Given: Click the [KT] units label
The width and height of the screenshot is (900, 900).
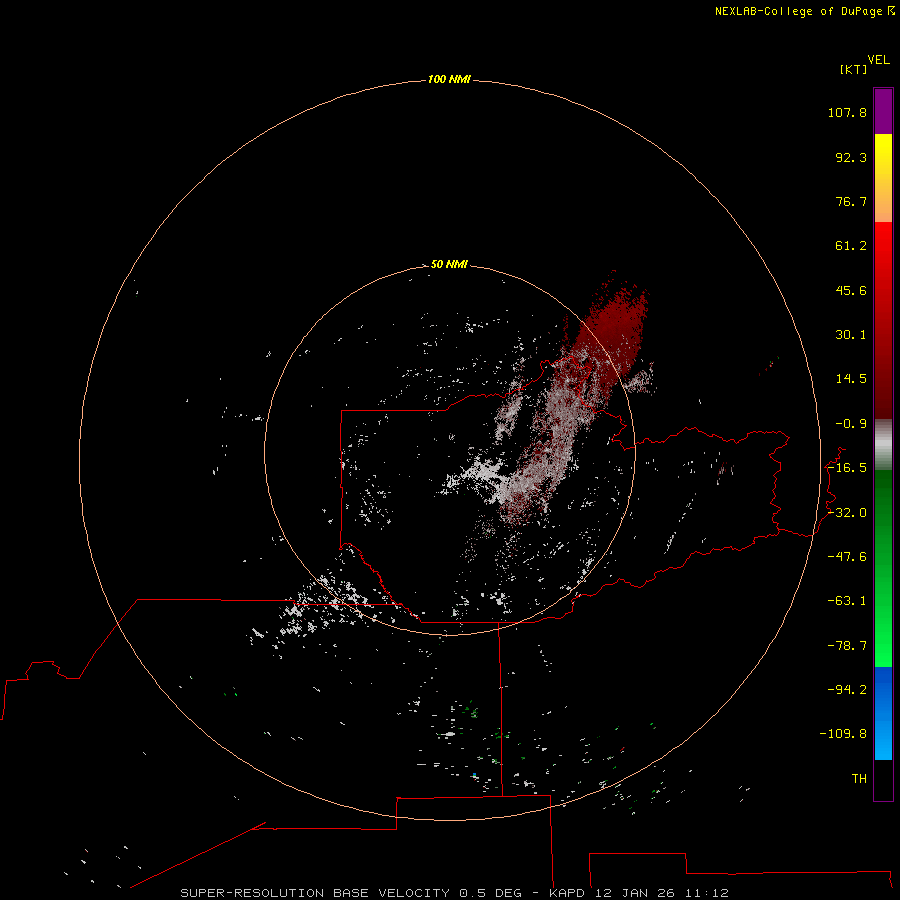Looking at the screenshot, I should 853,69.
